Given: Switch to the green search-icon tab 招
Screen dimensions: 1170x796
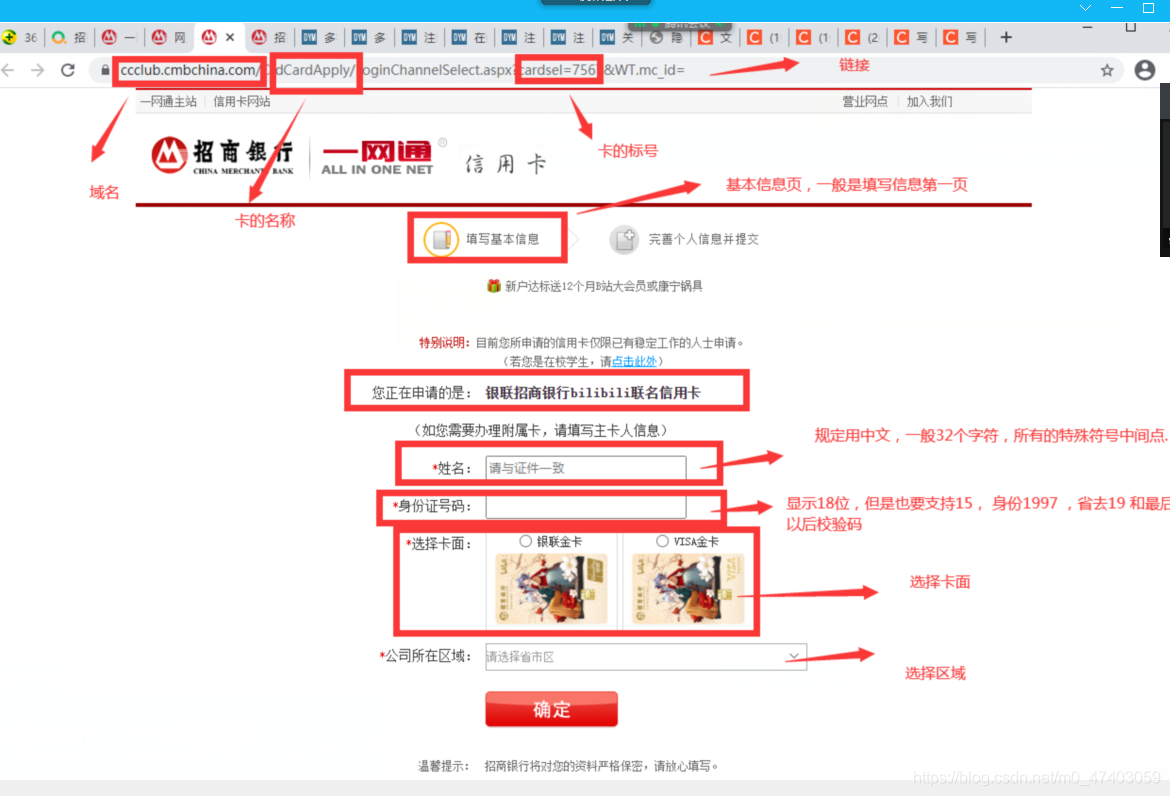Looking at the screenshot, I should pos(69,37).
